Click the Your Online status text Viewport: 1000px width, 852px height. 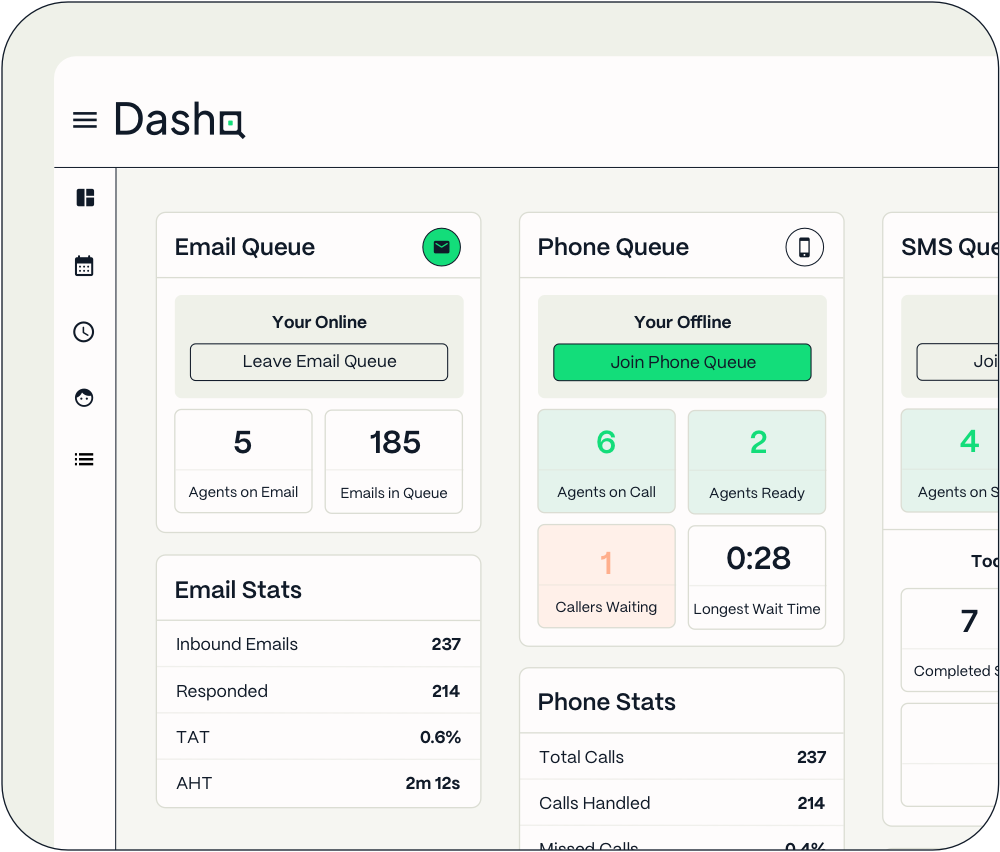tap(320, 322)
